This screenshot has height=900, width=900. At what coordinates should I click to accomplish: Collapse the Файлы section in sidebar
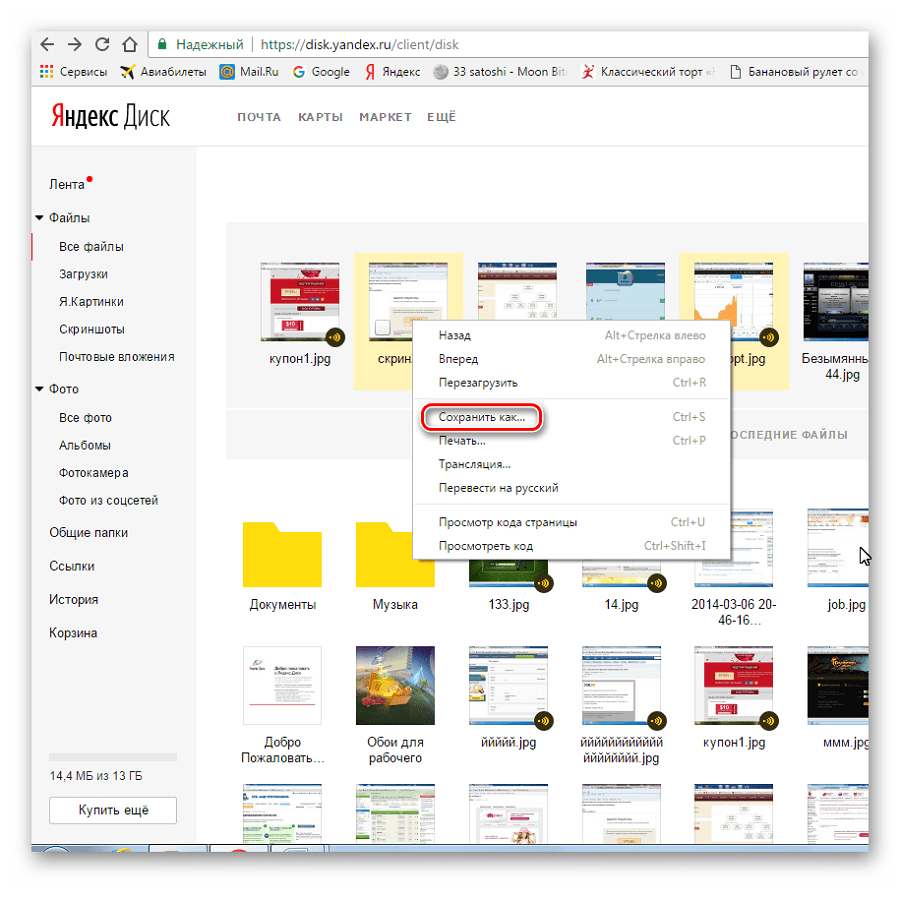[x=40, y=218]
